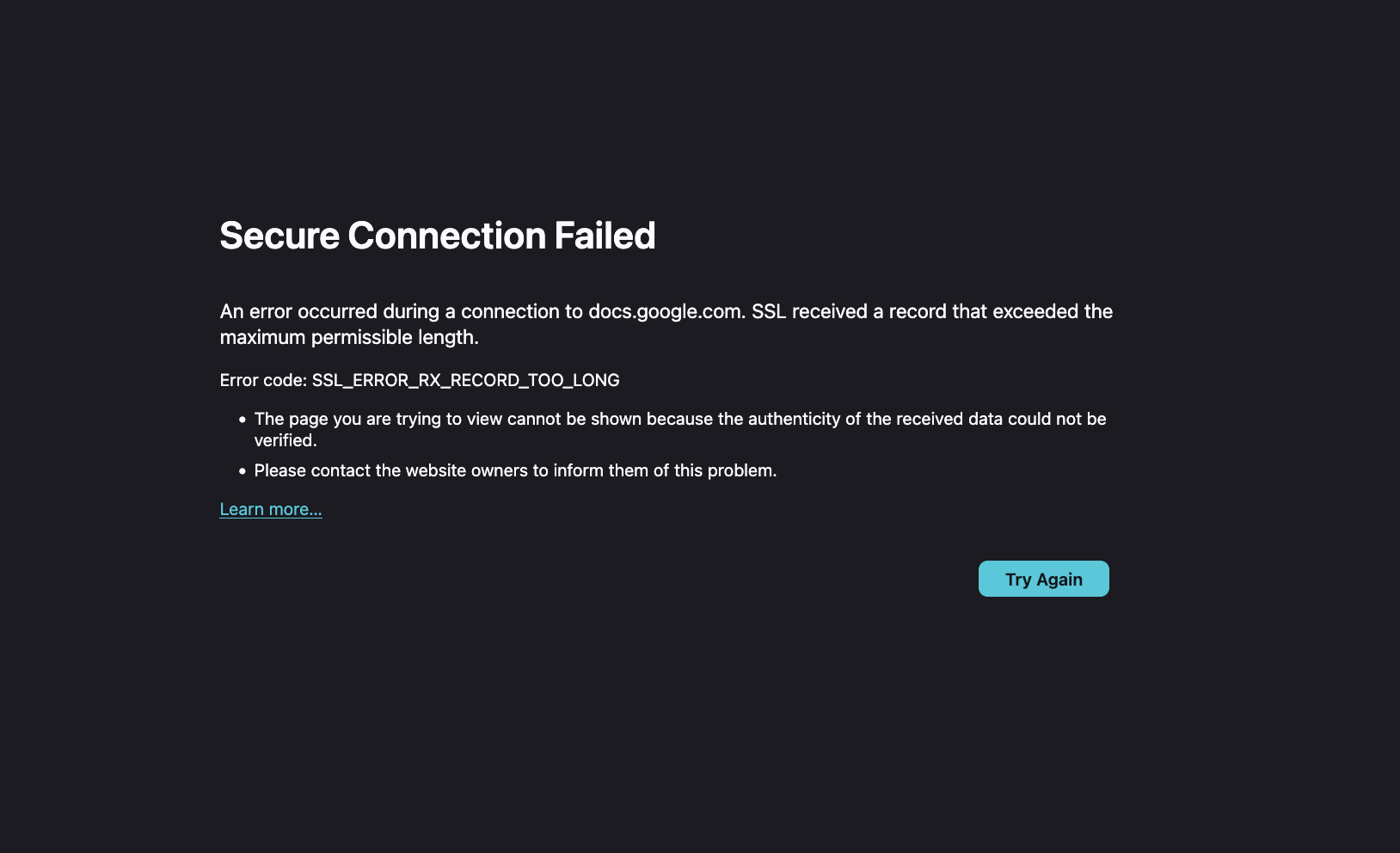Image resolution: width=1400 pixels, height=853 pixels.
Task: Click the bullet about contacting website owners
Action: pos(515,470)
